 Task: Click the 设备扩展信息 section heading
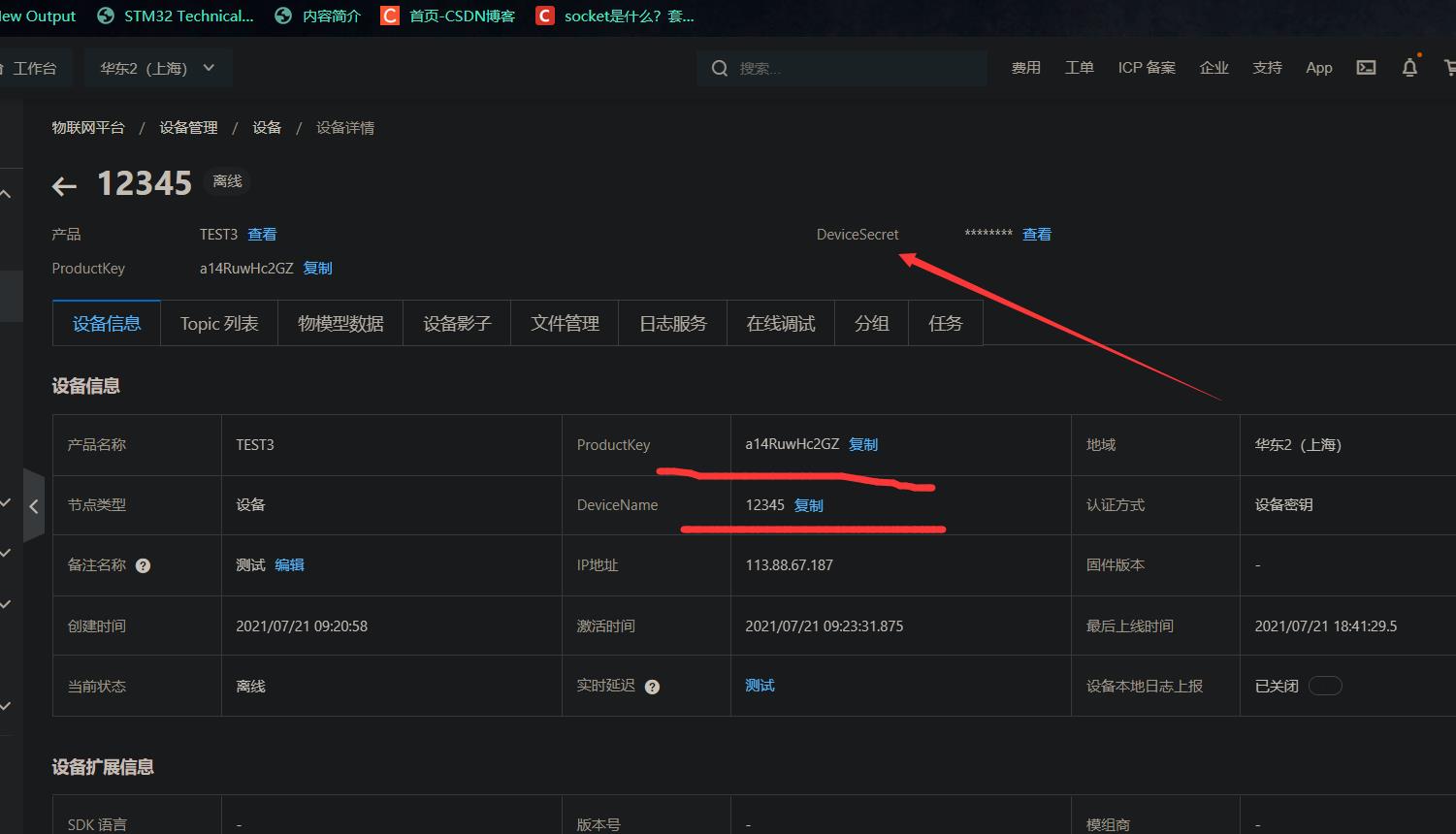[103, 767]
